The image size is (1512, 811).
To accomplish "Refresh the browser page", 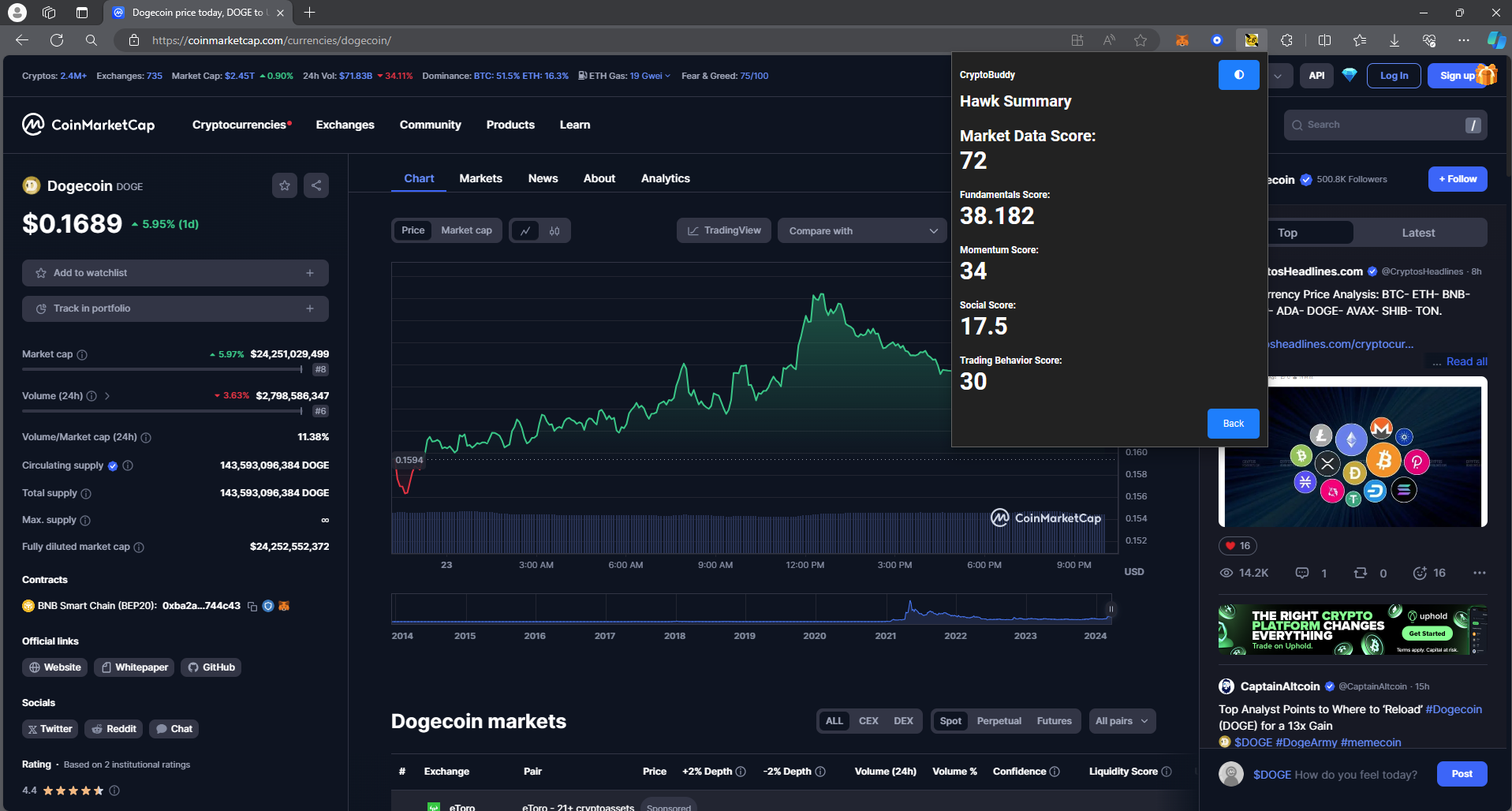I will coord(57,40).
